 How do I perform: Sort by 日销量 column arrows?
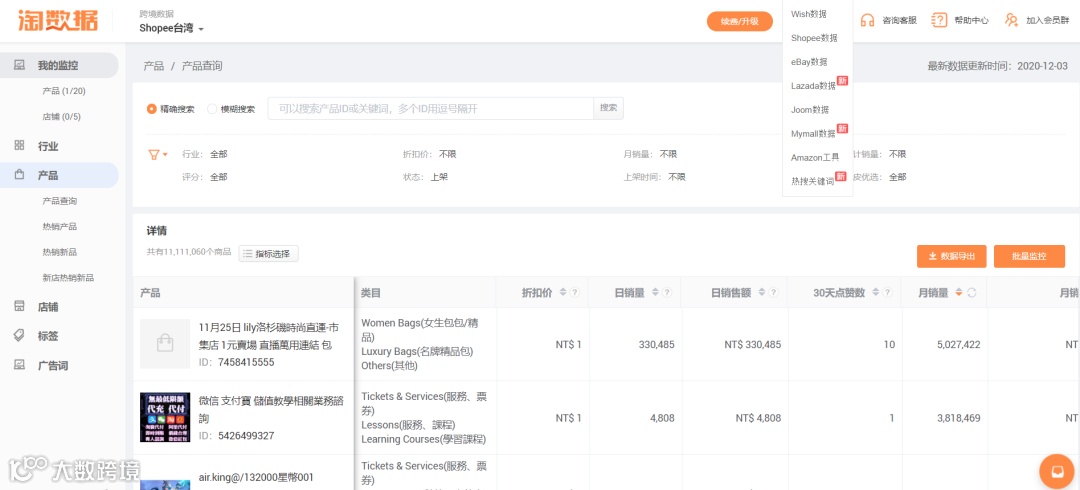pyautogui.click(x=655, y=293)
